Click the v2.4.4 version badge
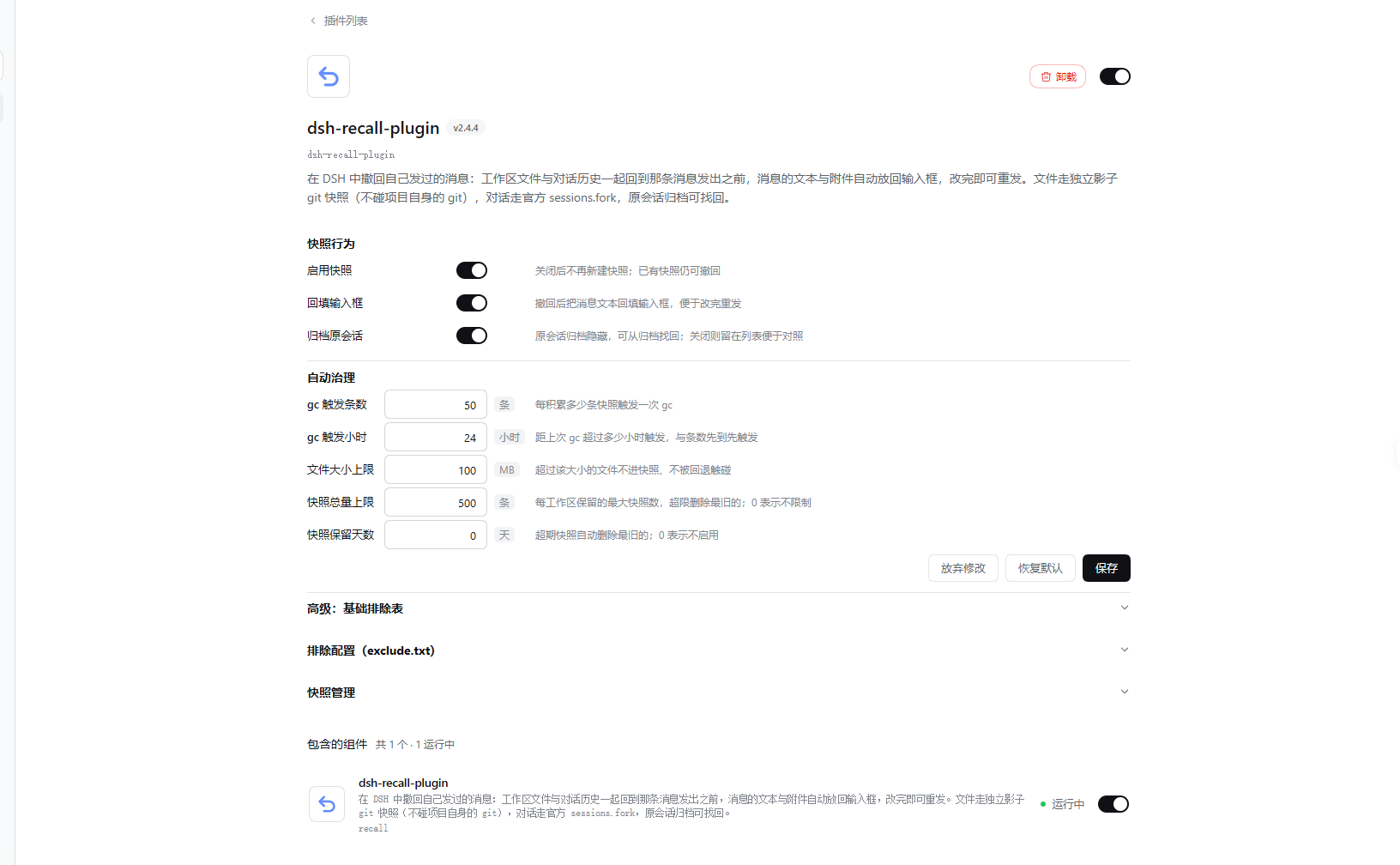 [x=466, y=128]
